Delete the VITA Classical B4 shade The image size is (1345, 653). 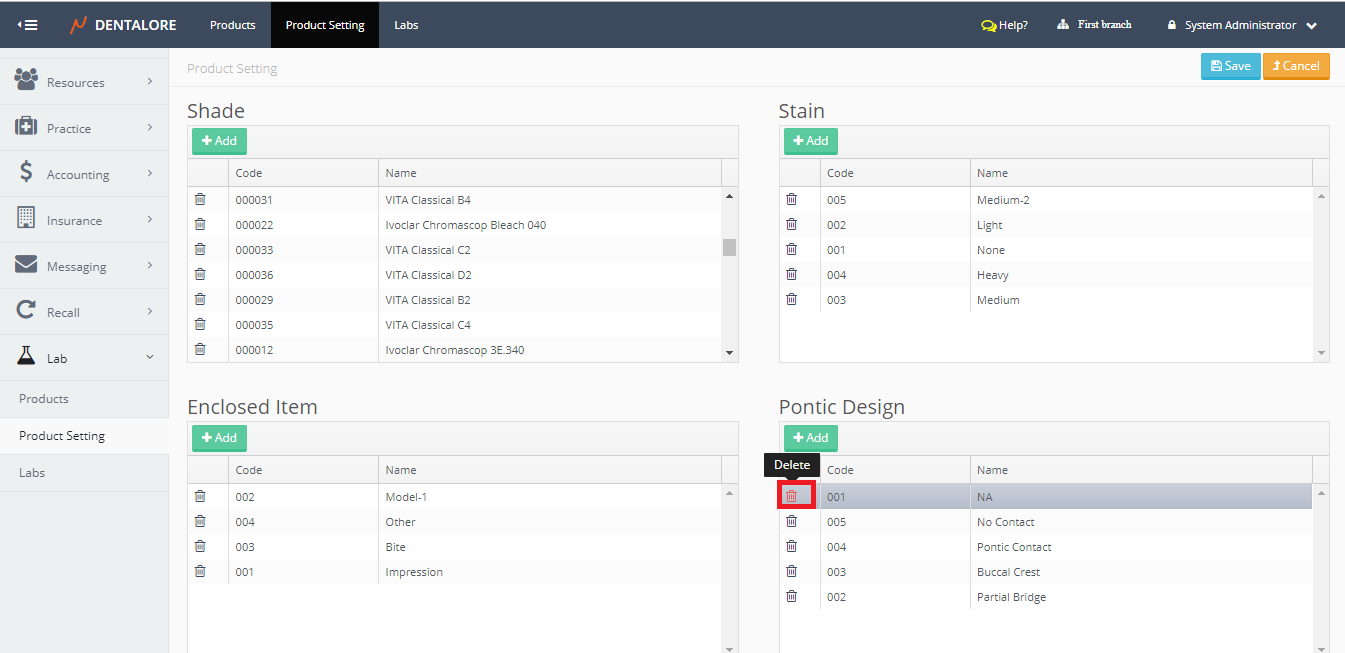point(200,199)
